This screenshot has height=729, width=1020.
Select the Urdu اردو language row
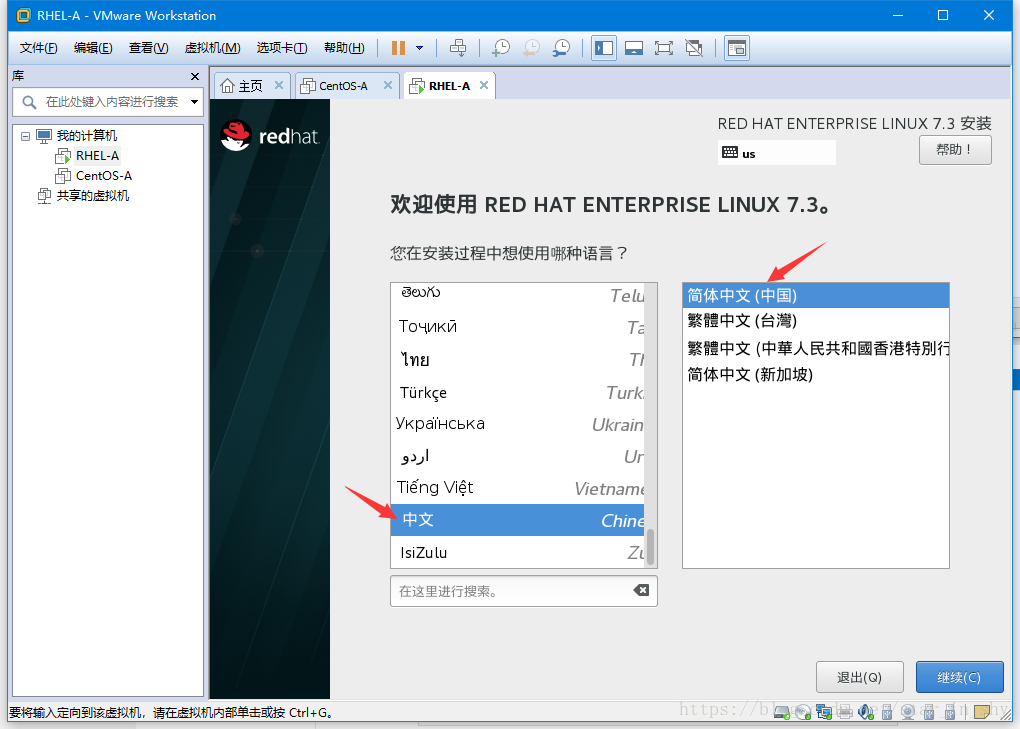[x=518, y=457]
